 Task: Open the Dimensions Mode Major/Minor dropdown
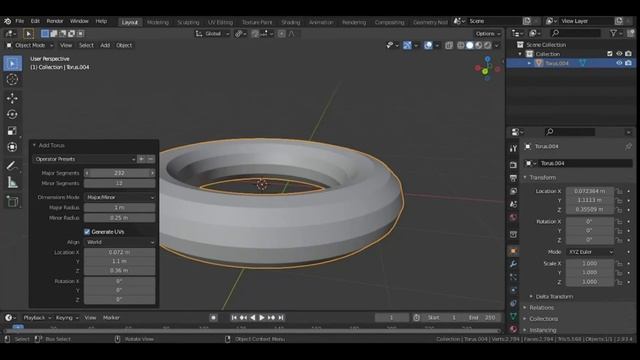point(120,197)
